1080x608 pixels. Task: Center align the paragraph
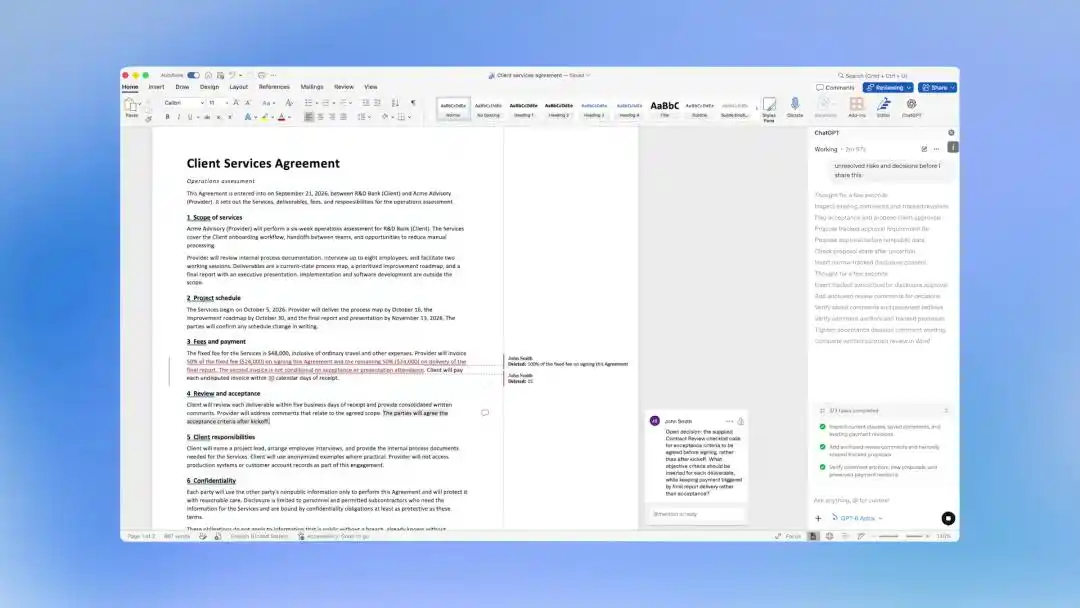tap(320, 117)
